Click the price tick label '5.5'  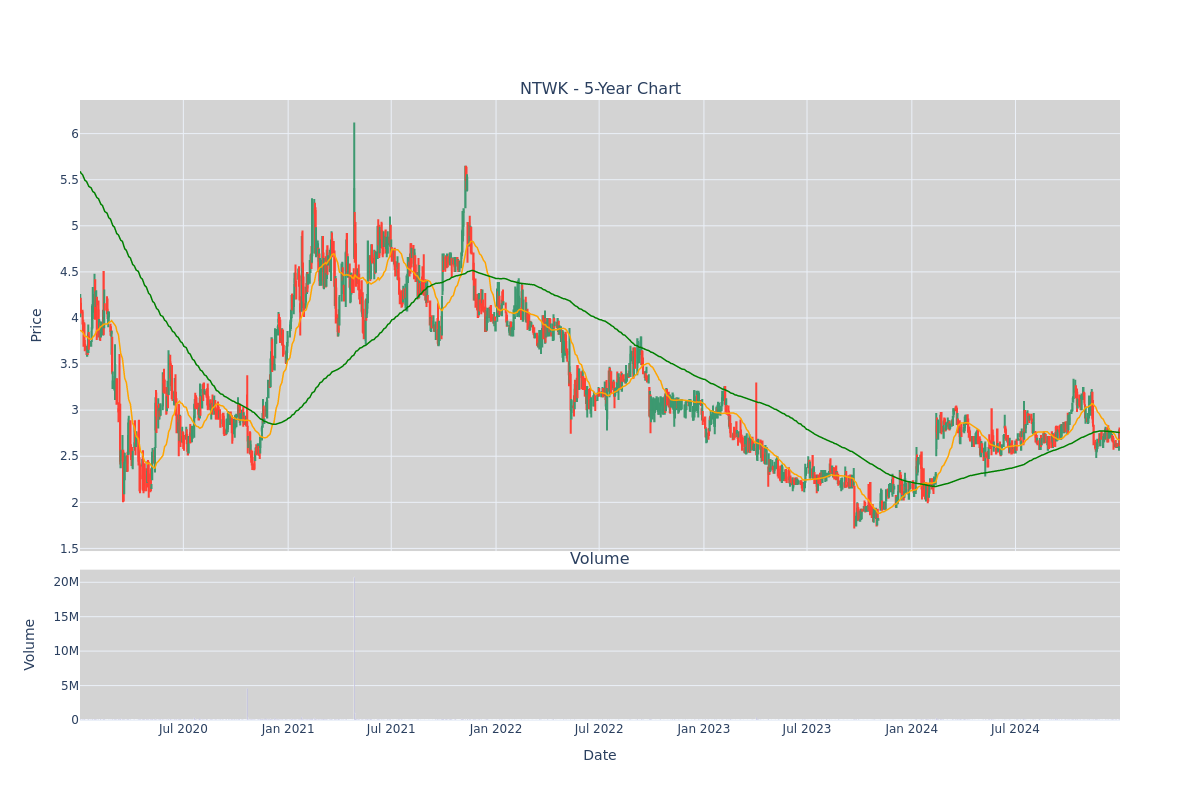pyautogui.click(x=69, y=180)
